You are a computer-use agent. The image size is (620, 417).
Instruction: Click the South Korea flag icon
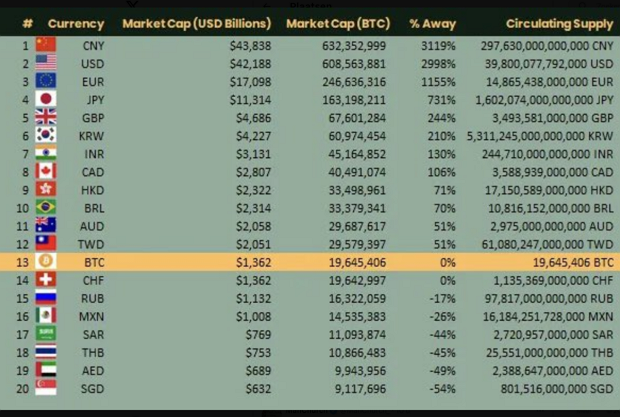(45, 135)
